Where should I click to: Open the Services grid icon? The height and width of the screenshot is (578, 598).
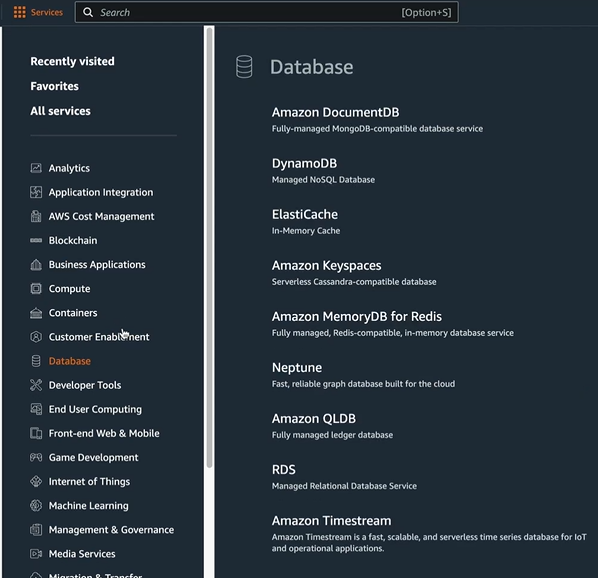click(19, 12)
